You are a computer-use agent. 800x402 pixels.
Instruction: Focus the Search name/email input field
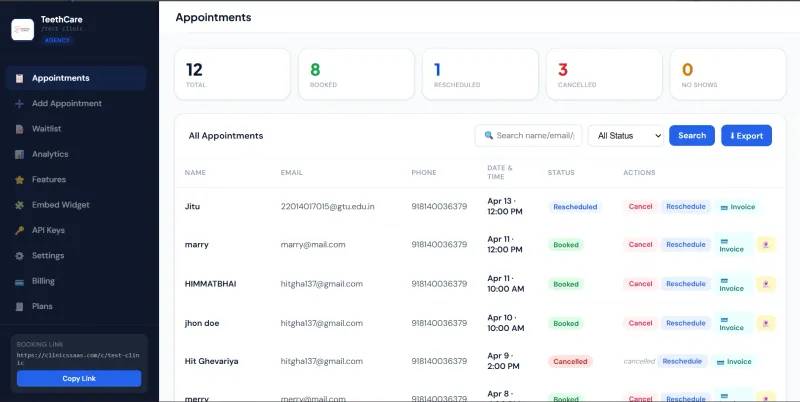pyautogui.click(x=529, y=136)
